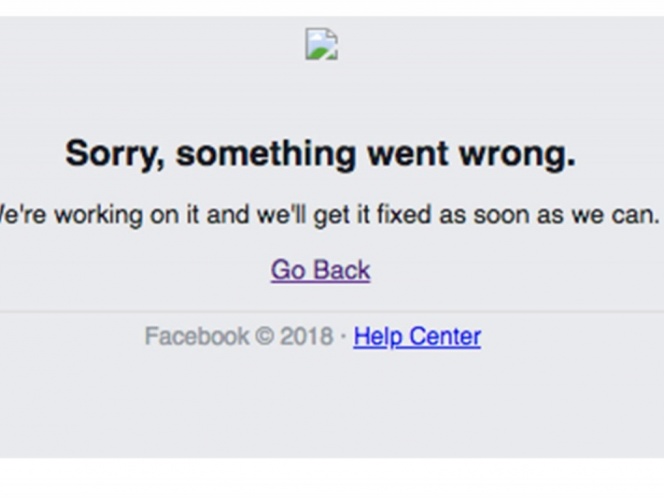Click the horizontal divider above the footer
This screenshot has width=664, height=498.
coord(332,312)
